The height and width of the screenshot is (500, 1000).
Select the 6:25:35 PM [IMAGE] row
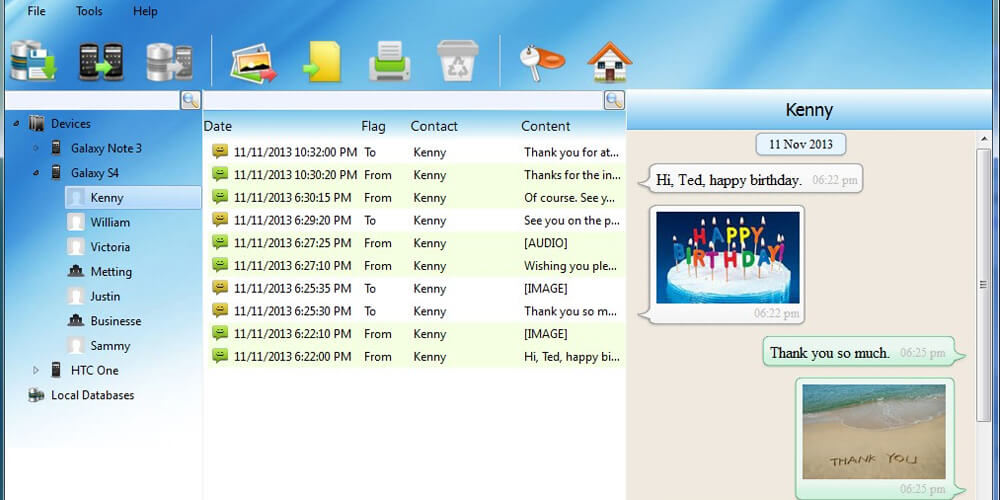[x=416, y=288]
